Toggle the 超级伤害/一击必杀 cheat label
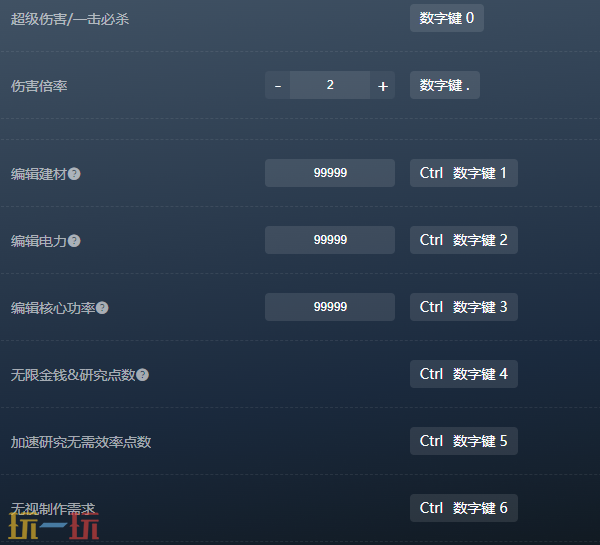This screenshot has height=545, width=600. click(70, 19)
